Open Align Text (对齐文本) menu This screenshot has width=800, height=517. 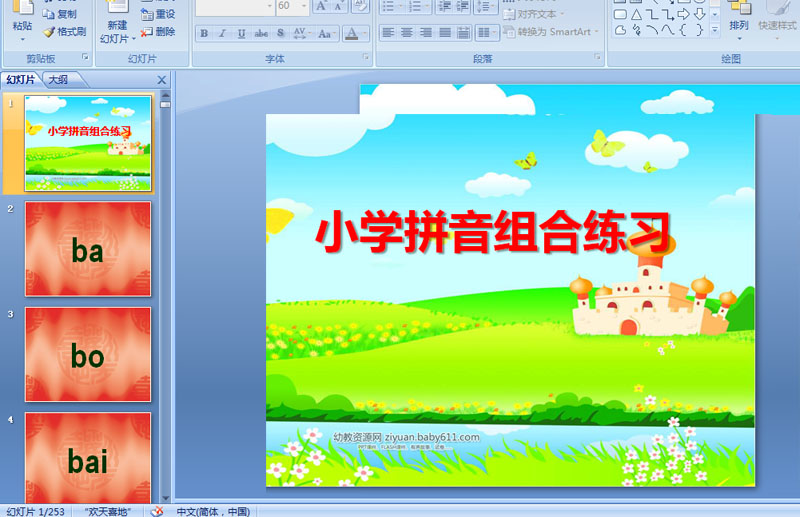tap(534, 14)
